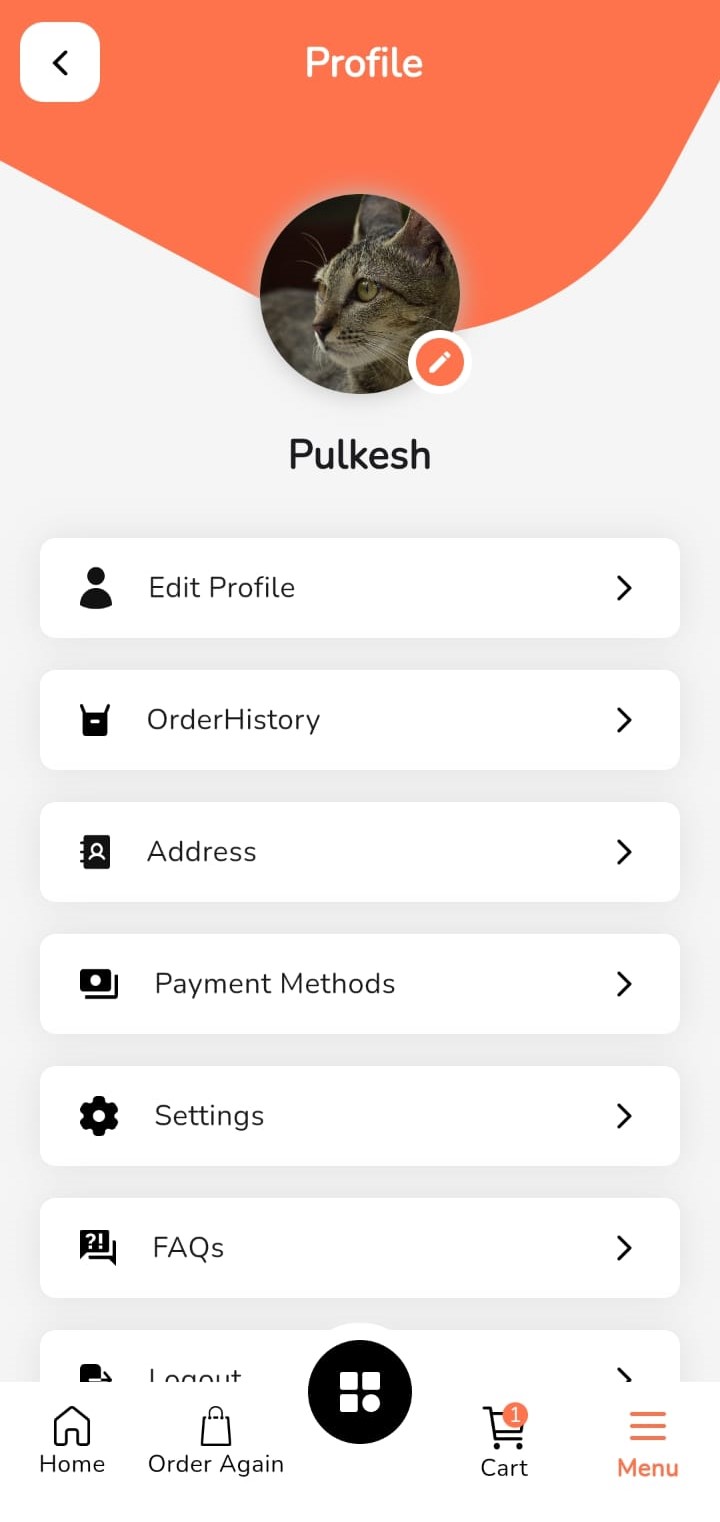720x1522 pixels.
Task: Click the OrderHistory bag icon
Action: [95, 720]
